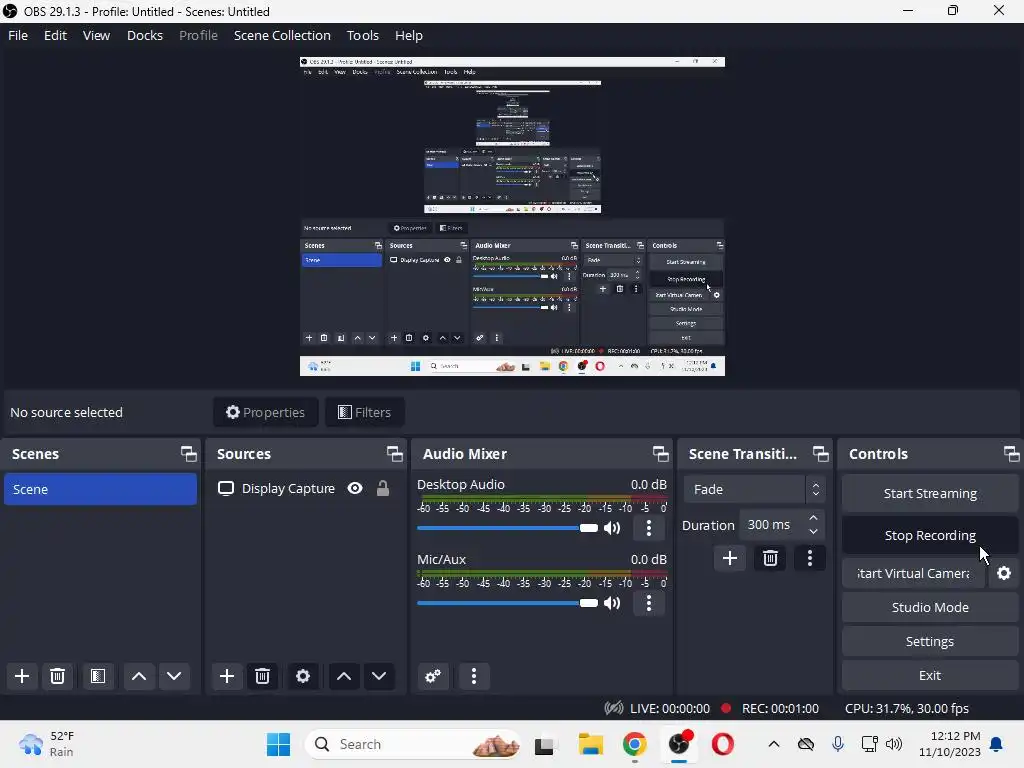The image size is (1024, 768).
Task: Open Audio Mixer menu at the panel bottom
Action: tap(474, 676)
